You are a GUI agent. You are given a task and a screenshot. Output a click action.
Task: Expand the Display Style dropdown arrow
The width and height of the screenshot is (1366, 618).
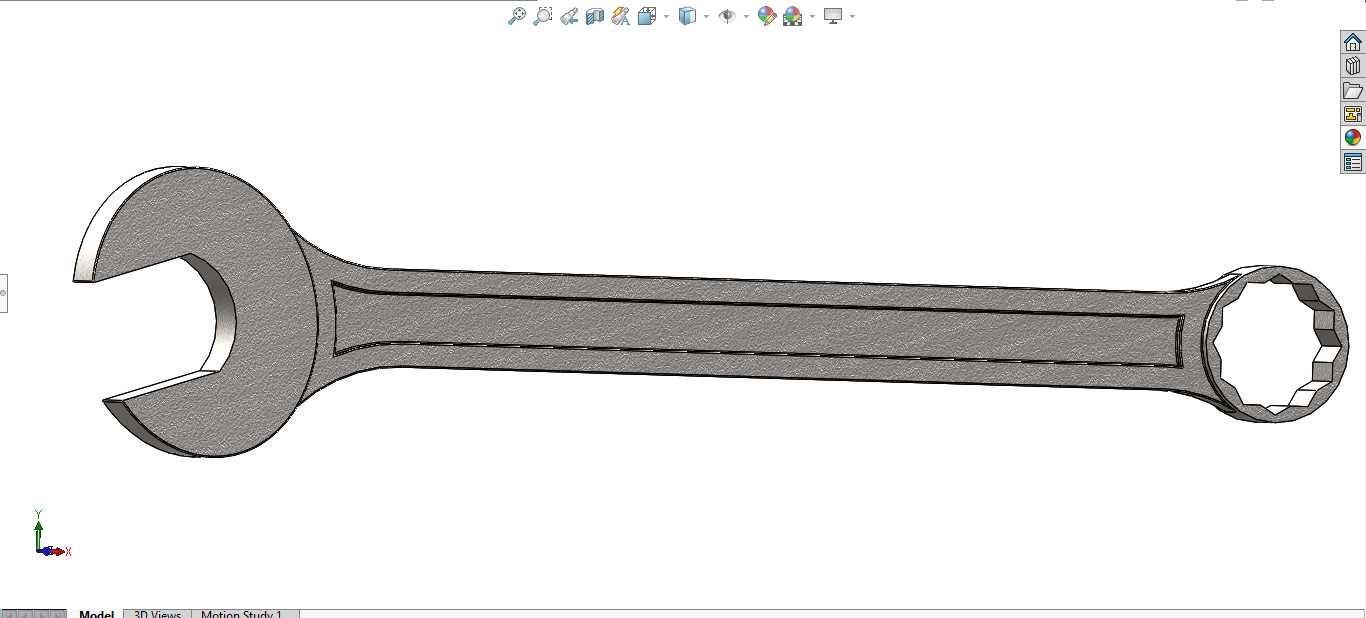coord(706,16)
